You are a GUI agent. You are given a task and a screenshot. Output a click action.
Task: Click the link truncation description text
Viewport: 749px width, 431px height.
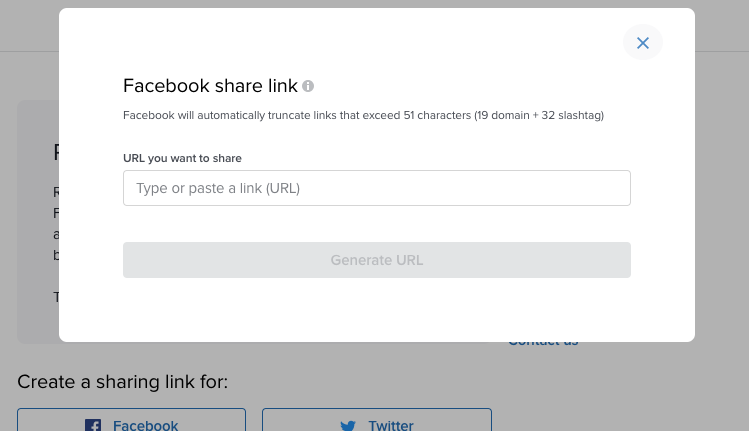[x=363, y=115]
